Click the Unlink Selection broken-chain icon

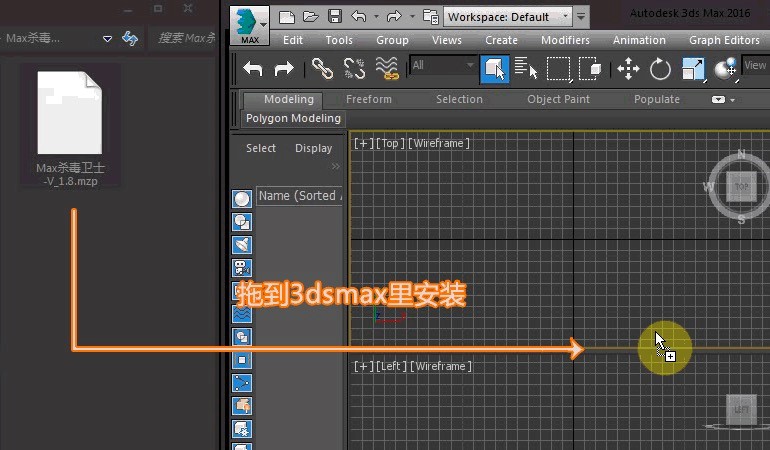[354, 68]
